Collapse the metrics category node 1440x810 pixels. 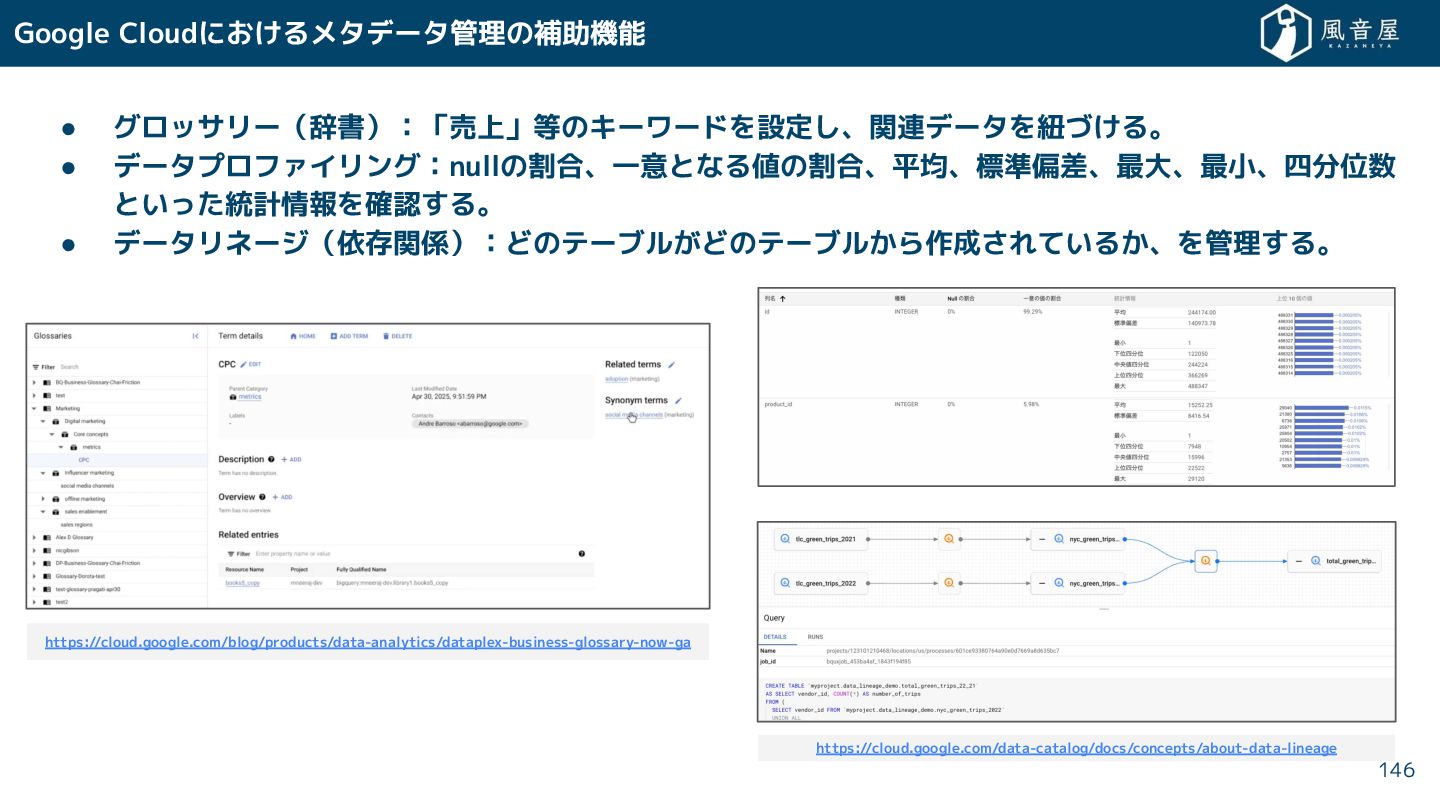click(61, 447)
